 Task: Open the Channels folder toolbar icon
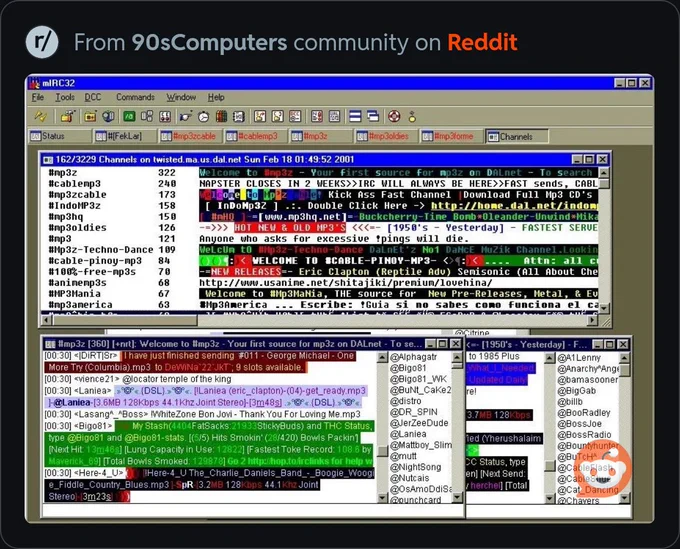90,116
